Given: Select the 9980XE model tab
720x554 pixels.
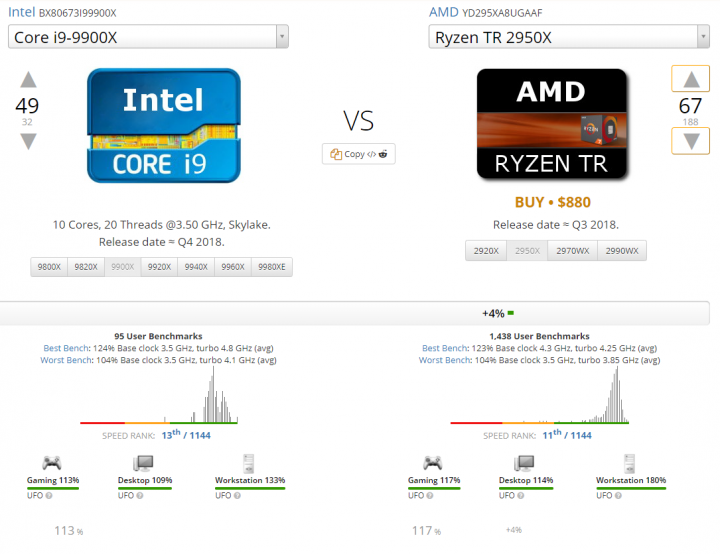Looking at the screenshot, I should (x=272, y=267).
